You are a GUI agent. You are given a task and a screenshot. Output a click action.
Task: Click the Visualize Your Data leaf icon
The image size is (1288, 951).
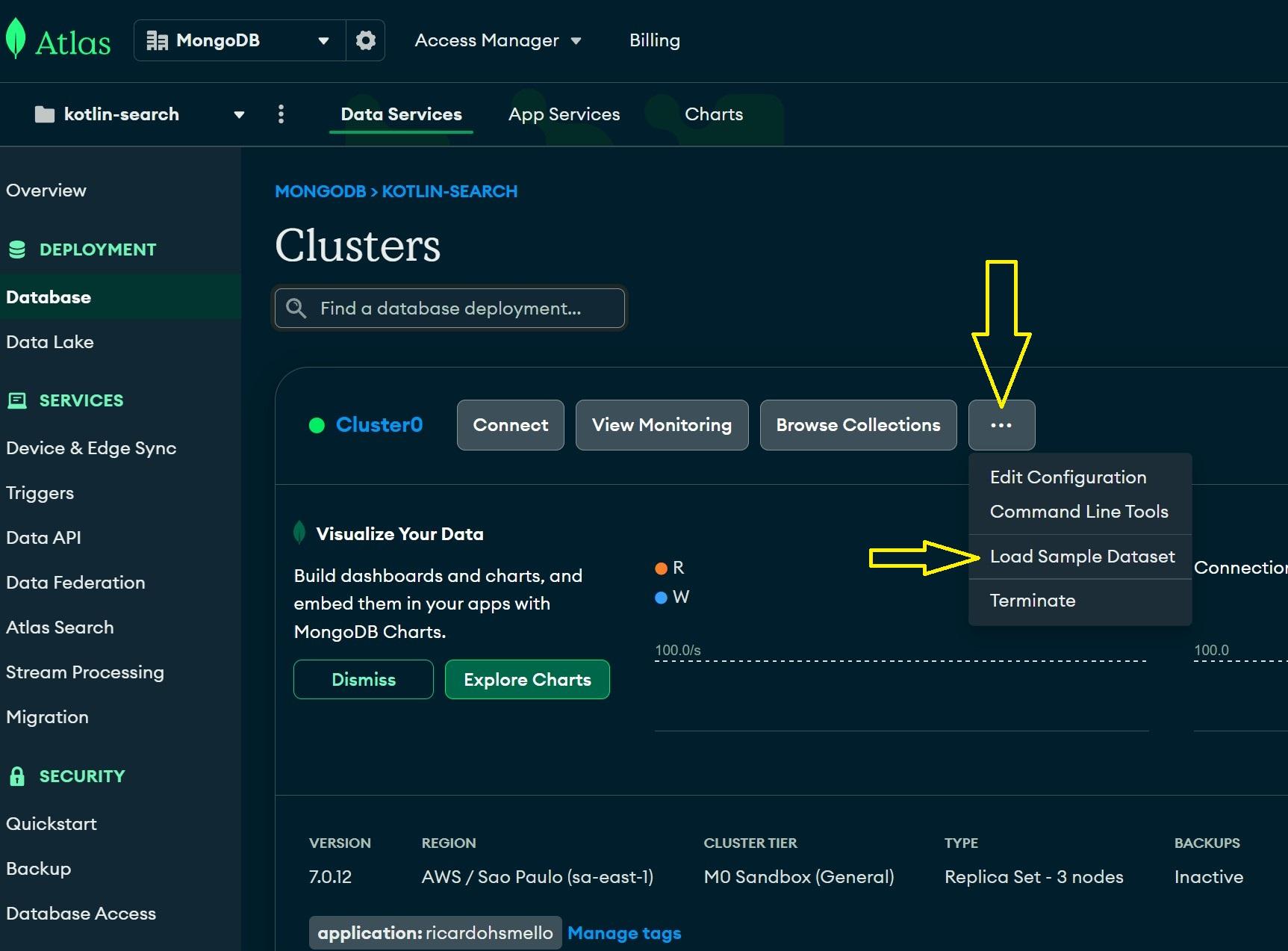point(299,533)
